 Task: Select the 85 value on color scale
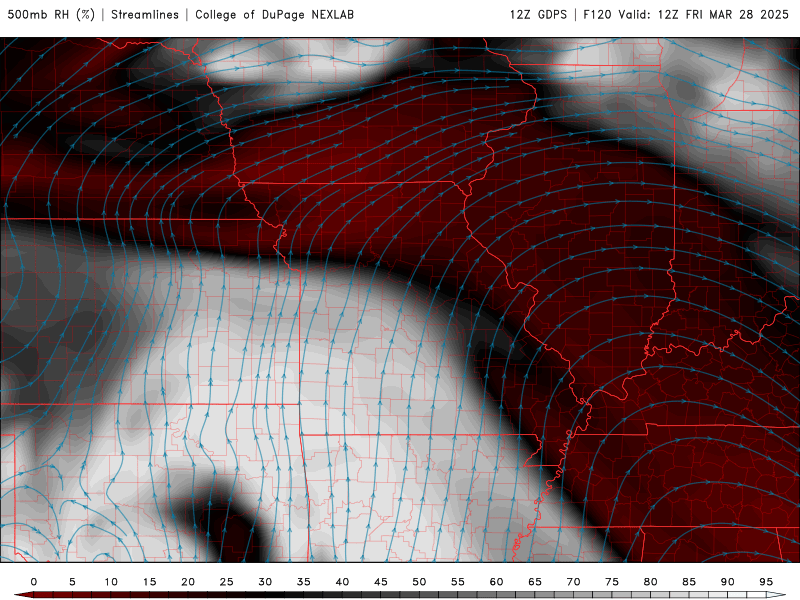coord(689,582)
